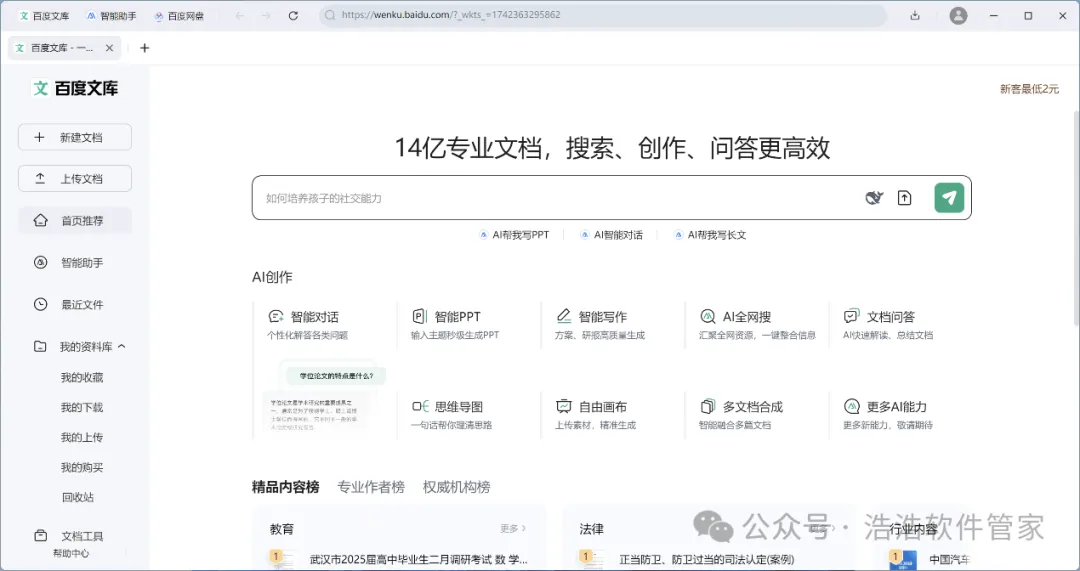1080x571 pixels.
Task: Open the 武汉市2025届高中毕业生 document
Action: tap(418, 559)
